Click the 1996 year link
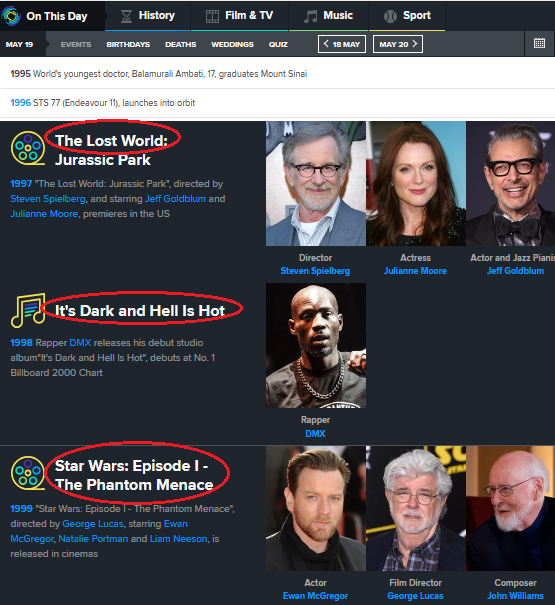The width and height of the screenshot is (555, 605). click(20, 103)
